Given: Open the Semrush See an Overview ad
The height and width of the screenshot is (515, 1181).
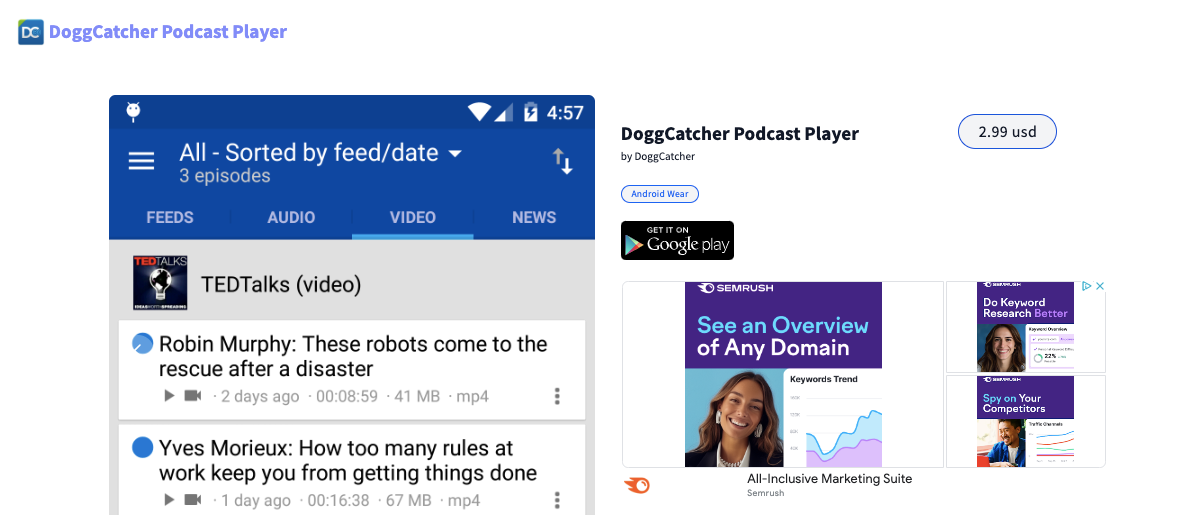Looking at the screenshot, I should pyautogui.click(x=783, y=374).
